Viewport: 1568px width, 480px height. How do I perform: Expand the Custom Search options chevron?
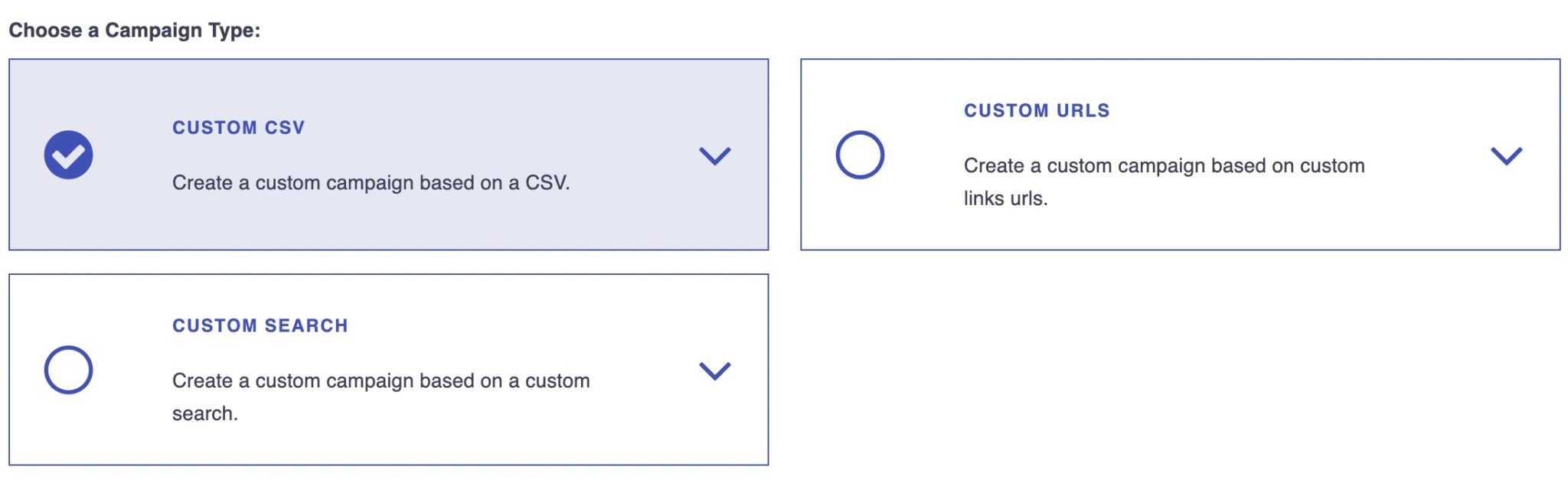pos(715,373)
